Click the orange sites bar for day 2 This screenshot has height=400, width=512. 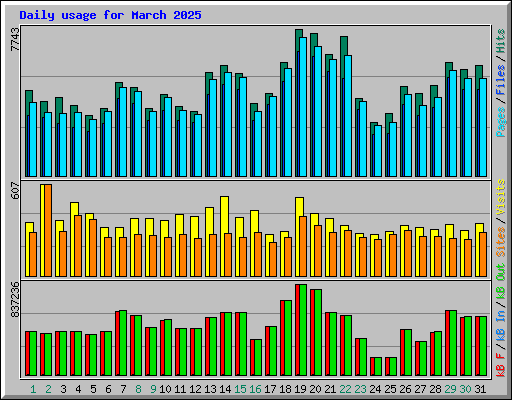click(x=48, y=230)
